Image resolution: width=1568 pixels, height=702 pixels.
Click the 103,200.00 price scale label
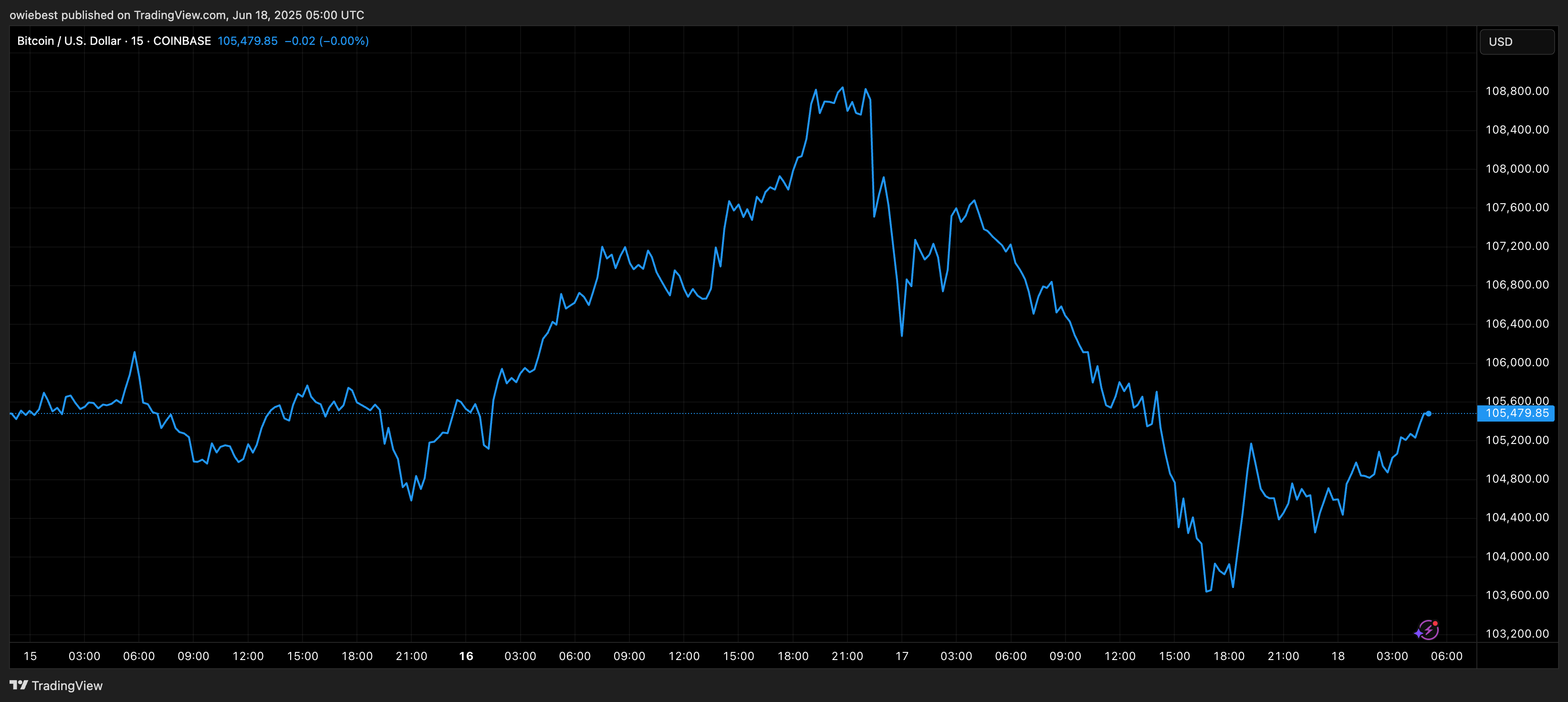click(x=1516, y=634)
